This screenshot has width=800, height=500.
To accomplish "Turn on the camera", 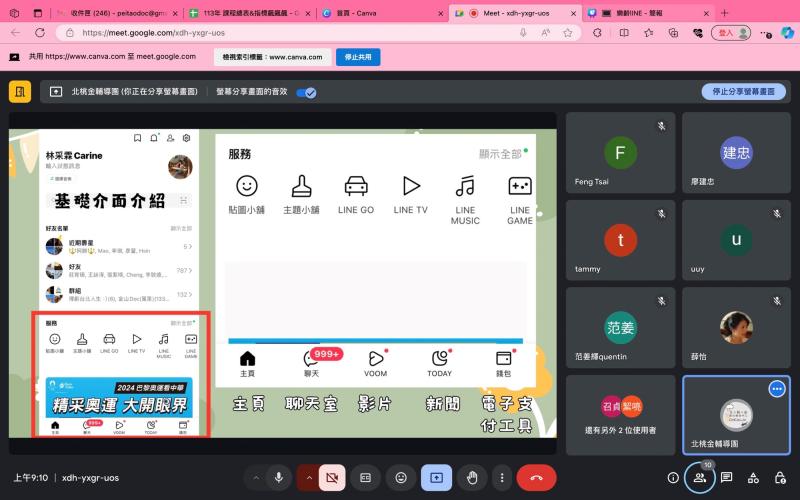I will pos(332,478).
